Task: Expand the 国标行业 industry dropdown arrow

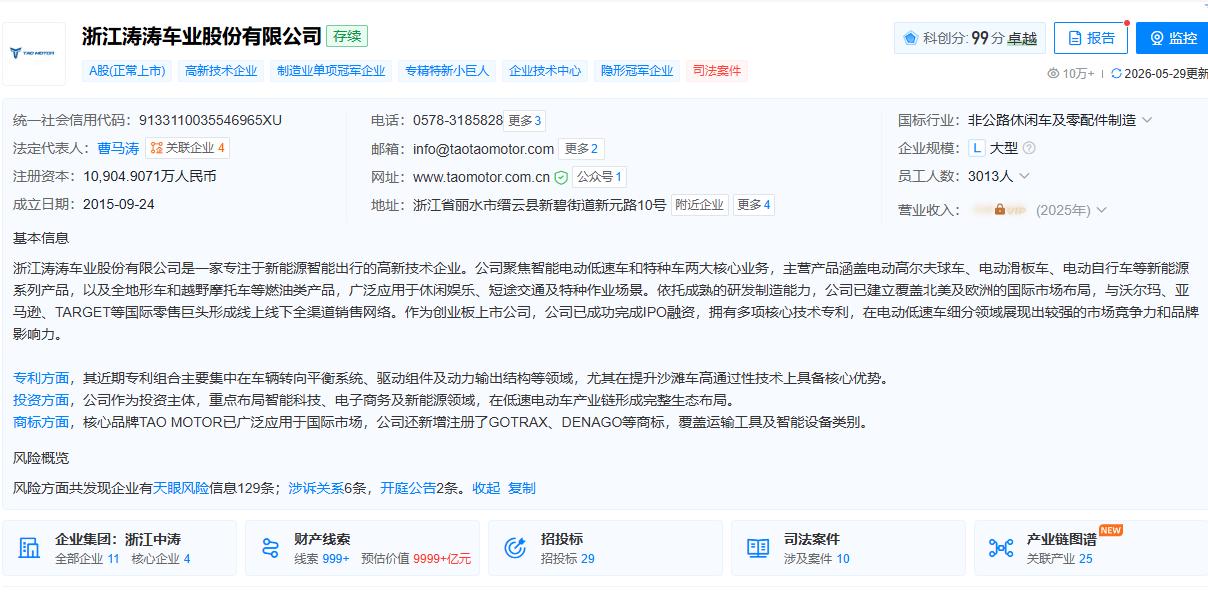Action: [1147, 120]
